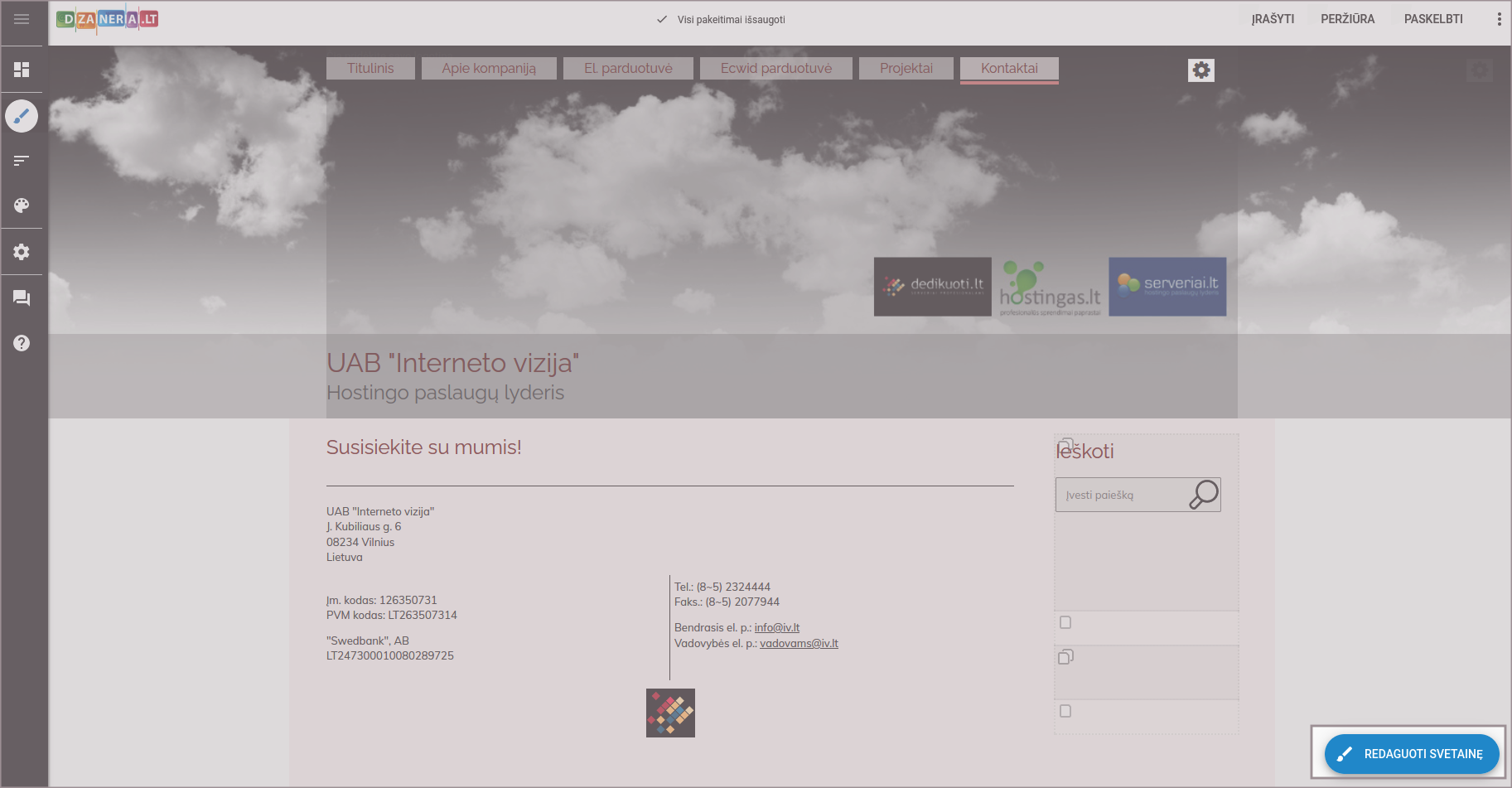Click the magnifying glass search icon
This screenshot has height=788, width=1512.
coord(1203,495)
